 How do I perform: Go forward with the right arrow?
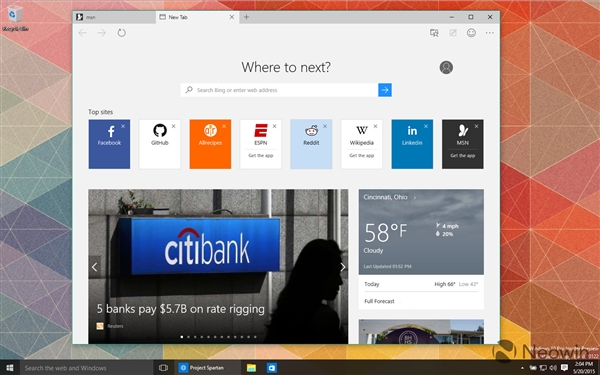click(101, 33)
